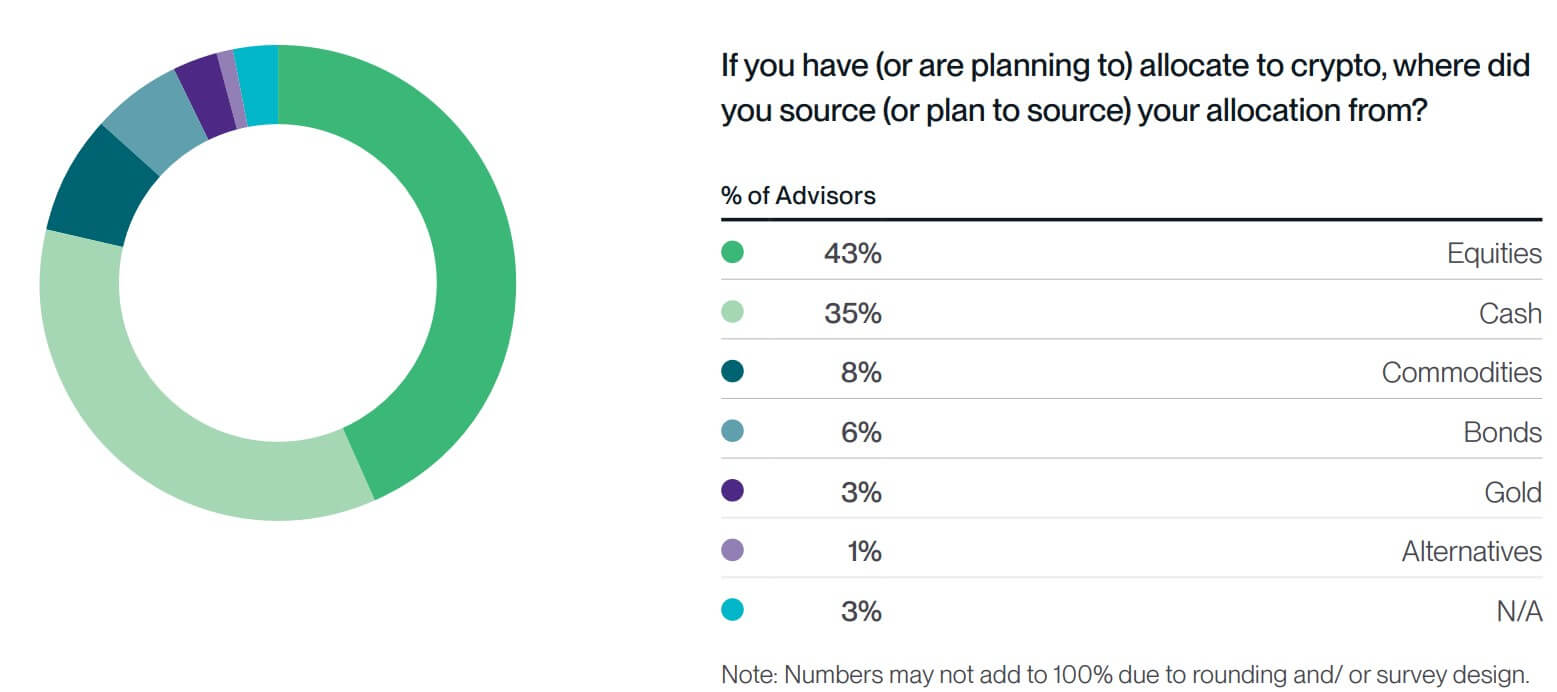1557x692 pixels.
Task: Click the Equities row label
Action: tap(1494, 253)
